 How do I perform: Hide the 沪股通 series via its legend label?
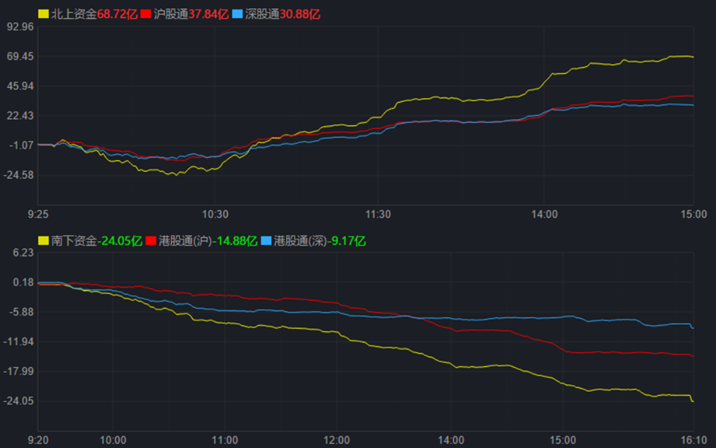[x=171, y=15]
